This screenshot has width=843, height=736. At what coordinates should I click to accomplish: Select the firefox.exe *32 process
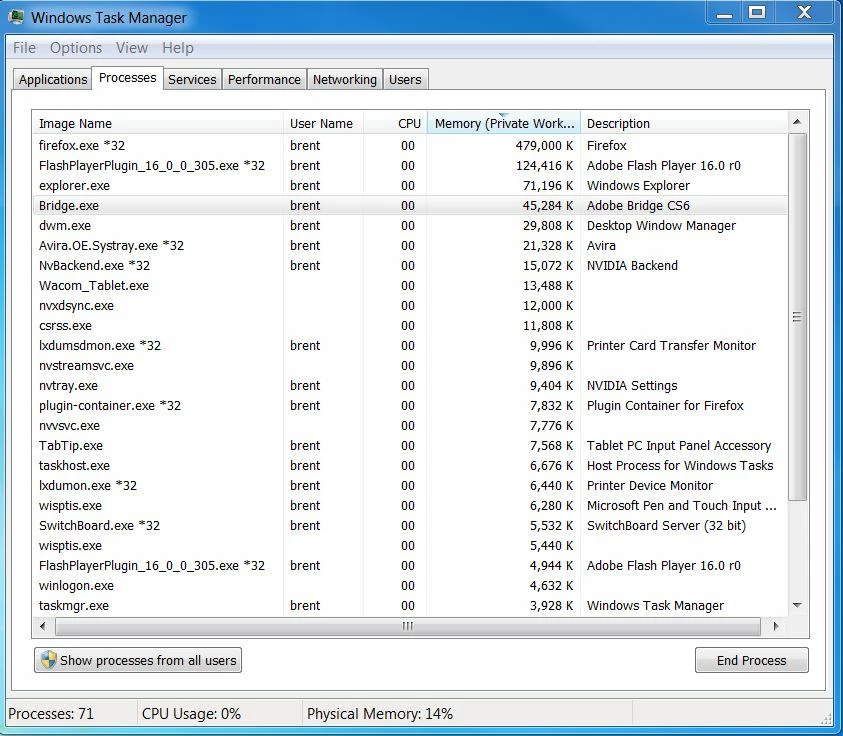coord(410,146)
